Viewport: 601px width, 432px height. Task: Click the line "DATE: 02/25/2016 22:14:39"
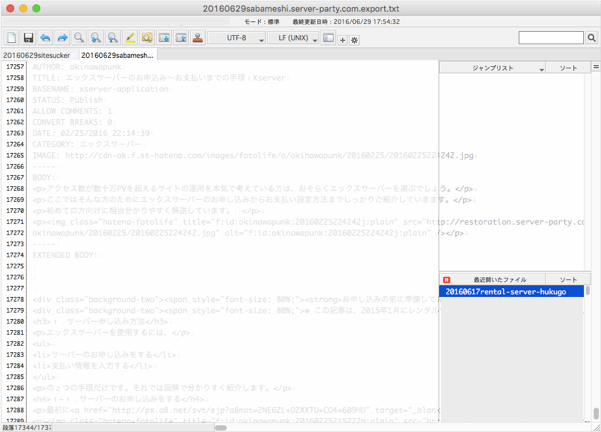click(91, 133)
